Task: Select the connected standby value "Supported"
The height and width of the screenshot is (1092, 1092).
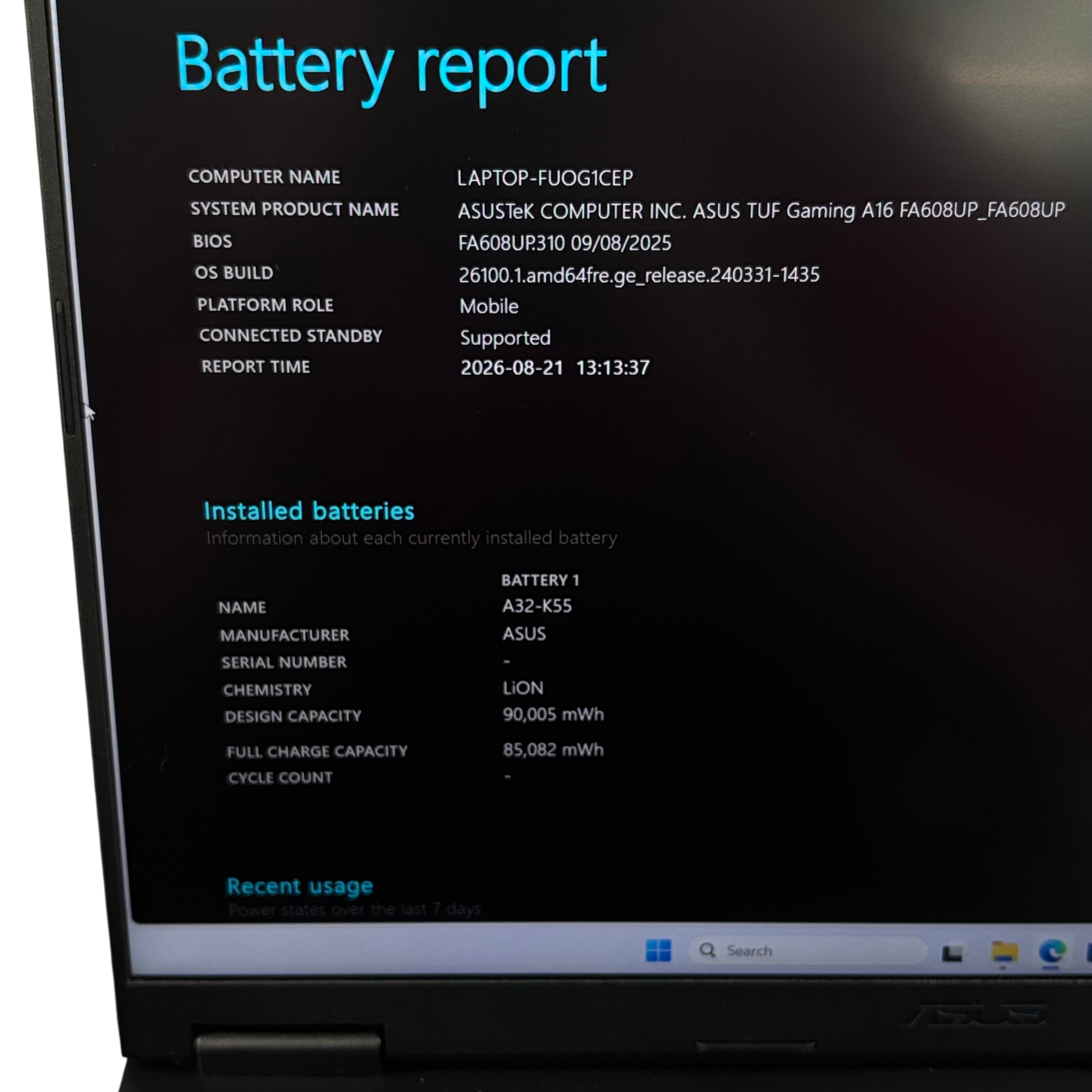Action: [505, 338]
